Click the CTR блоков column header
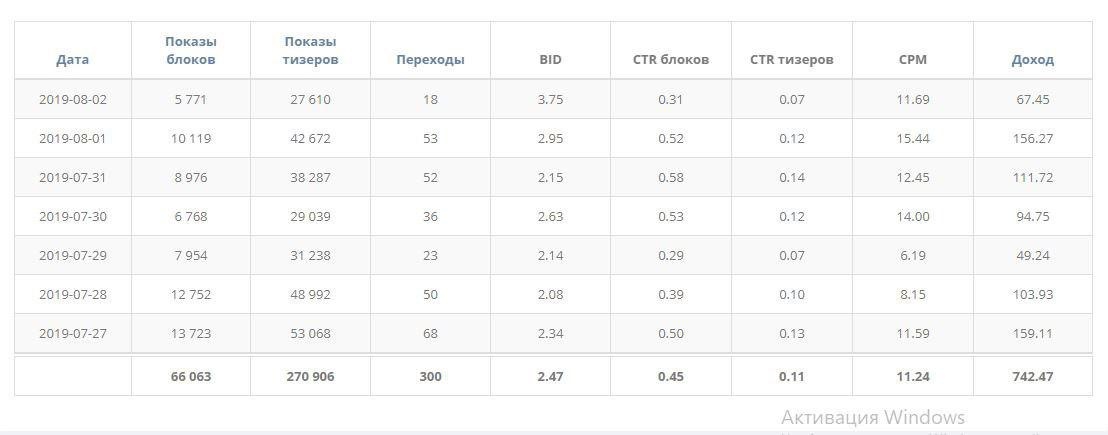Screen dimensions: 1108x435 (x=671, y=59)
